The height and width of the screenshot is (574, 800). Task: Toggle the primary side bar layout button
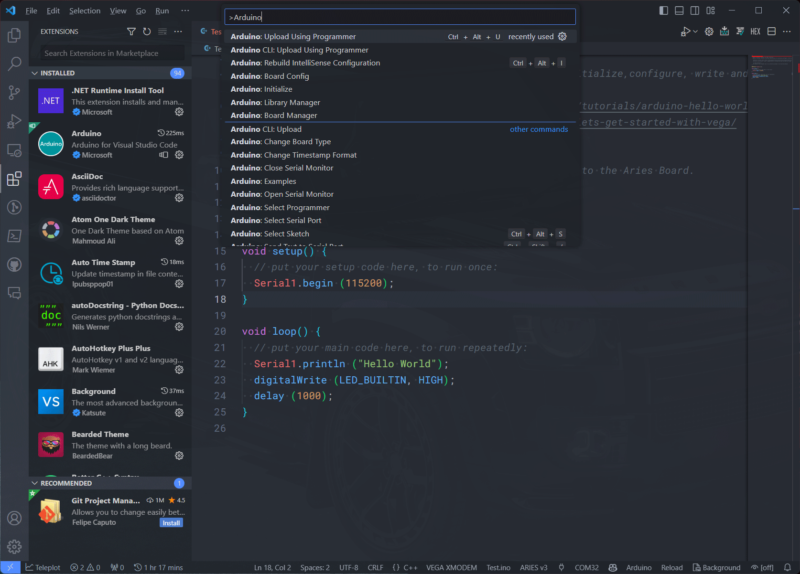[664, 10]
